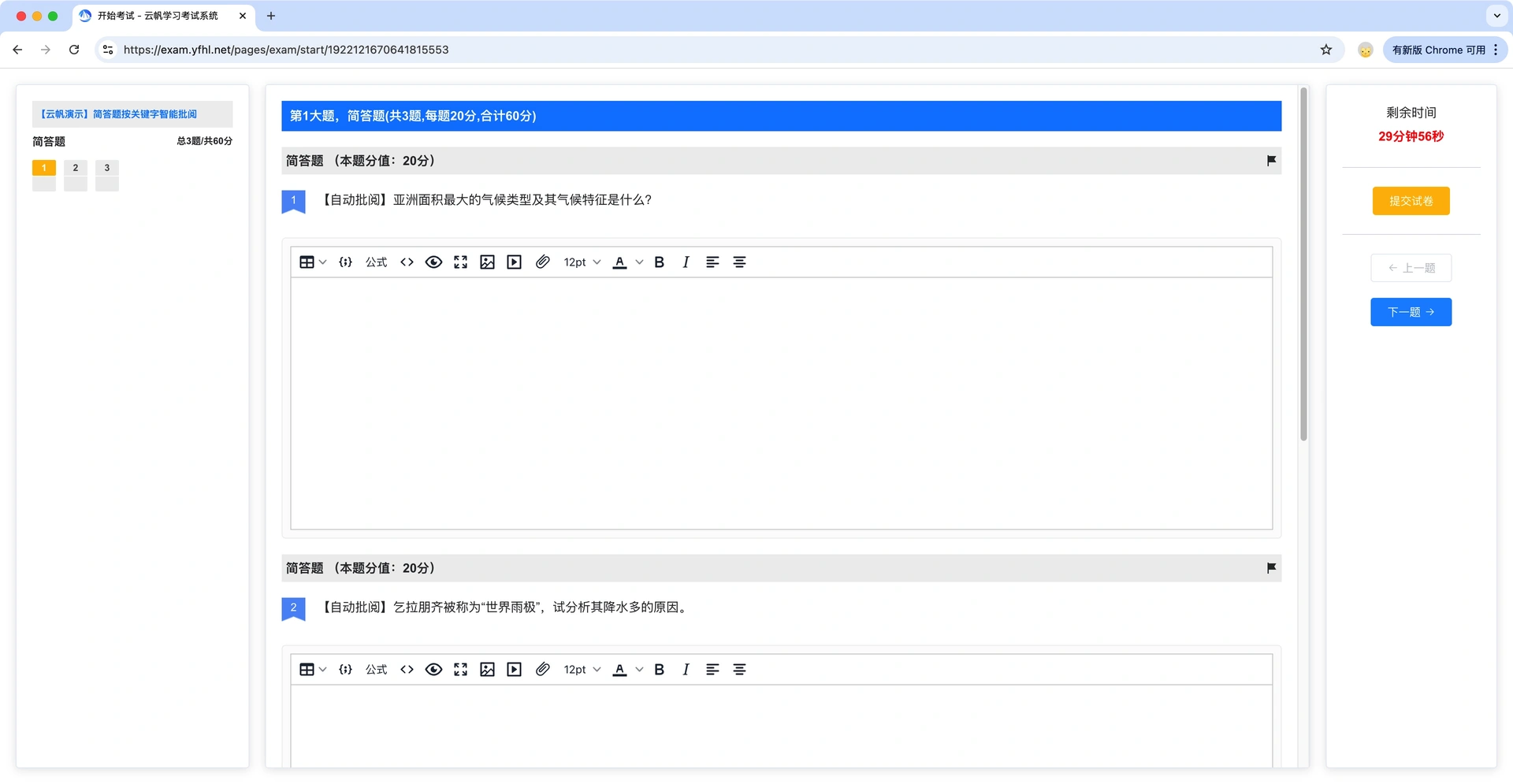The height and width of the screenshot is (784, 1513).
Task: Go to next question with 下一题
Action: click(1411, 312)
